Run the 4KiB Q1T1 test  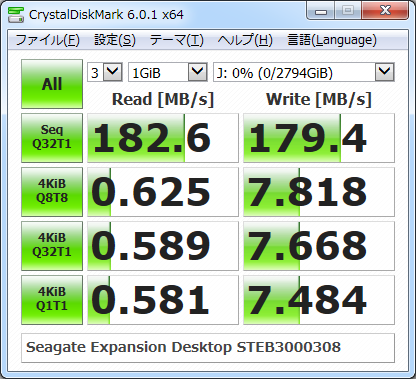pyautogui.click(x=52, y=300)
